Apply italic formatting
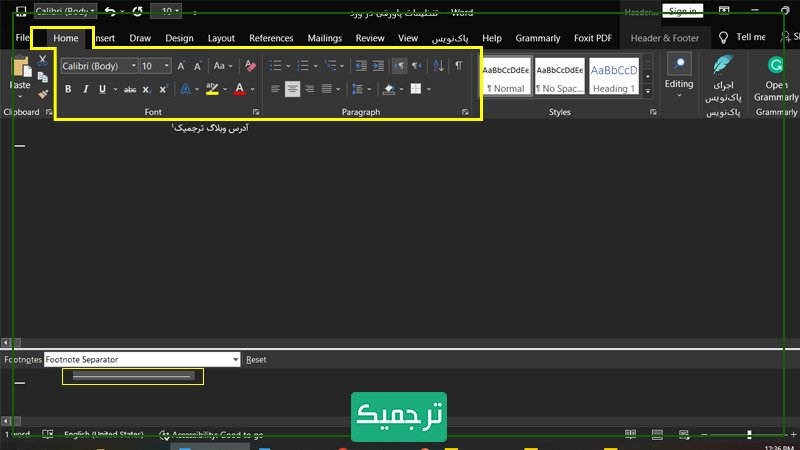The image size is (800, 450). [x=86, y=89]
